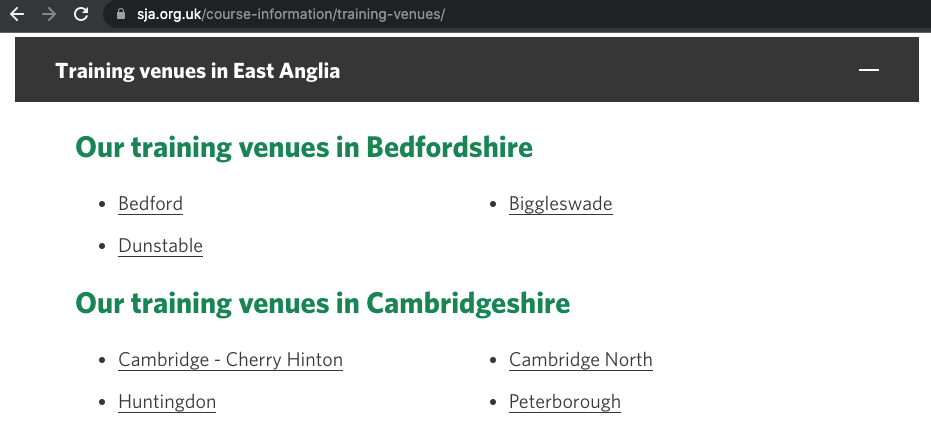931x441 pixels.
Task: Open the Peterborough venue link
Action: [564, 402]
